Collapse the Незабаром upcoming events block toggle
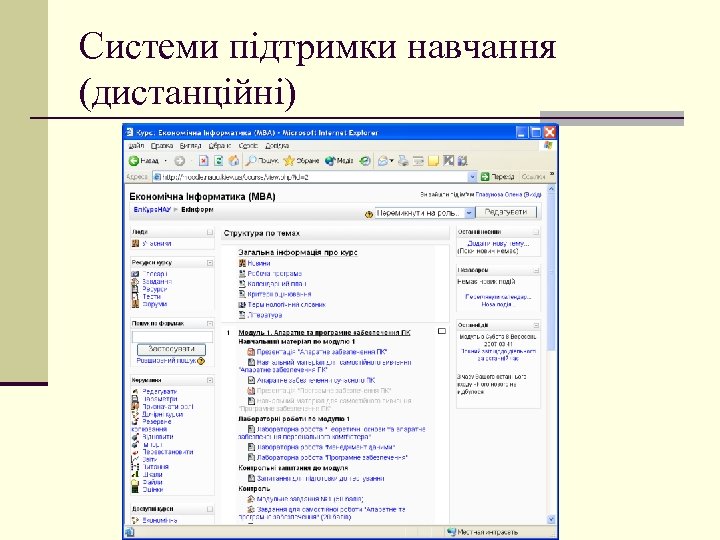 pos(536,271)
